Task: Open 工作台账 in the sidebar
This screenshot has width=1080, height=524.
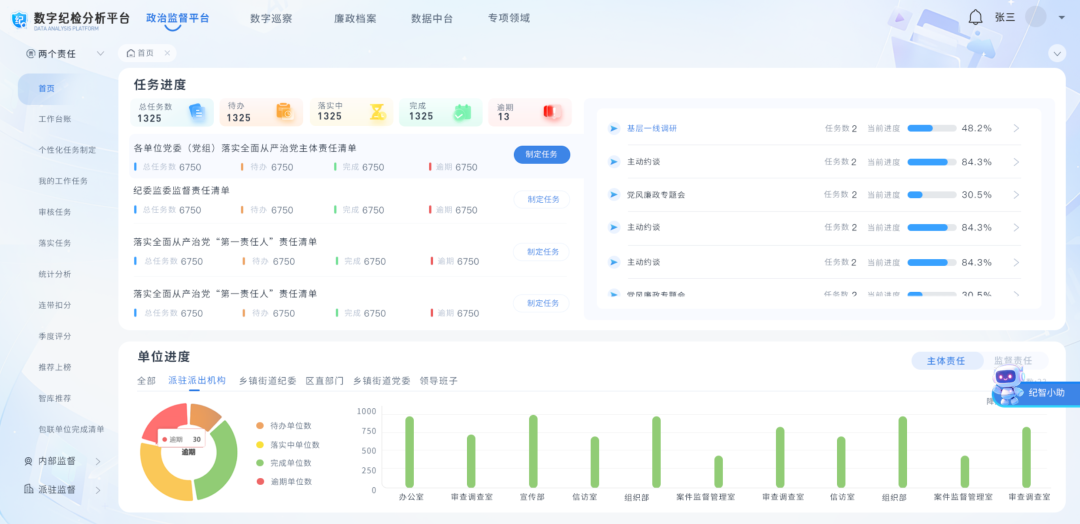Action: point(55,119)
